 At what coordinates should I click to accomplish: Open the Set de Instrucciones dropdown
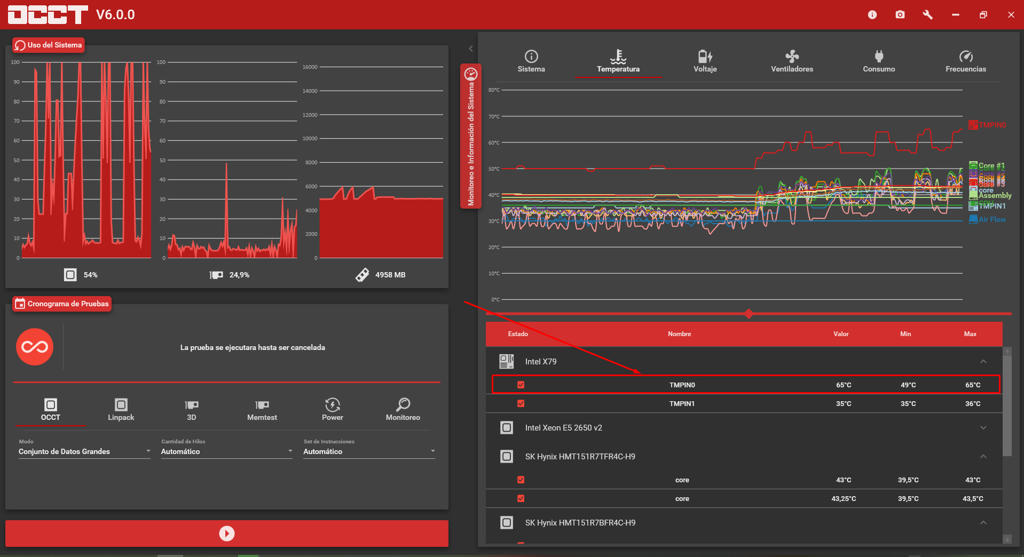[x=369, y=451]
